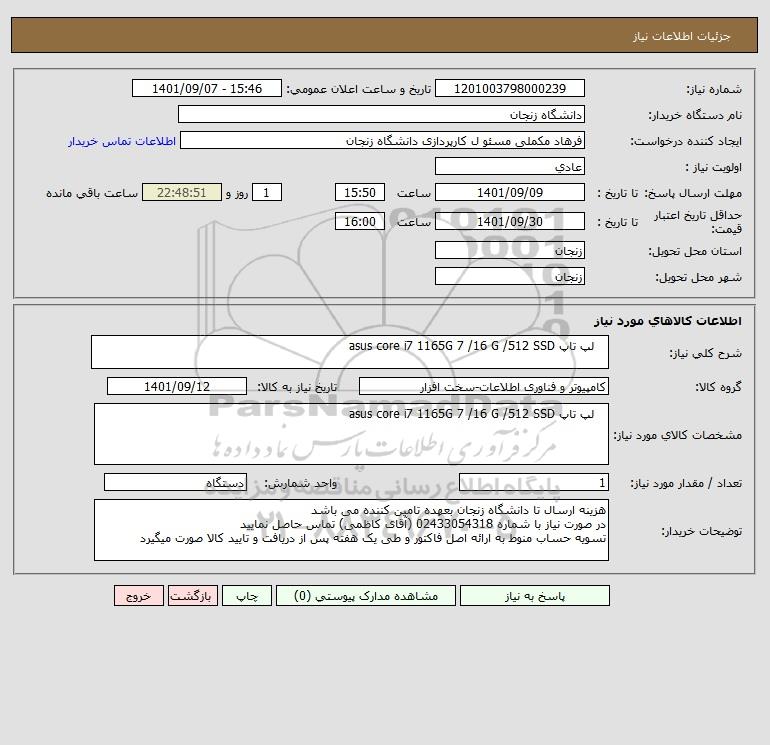Screen dimensions: 770x745
Task: Click the general description box 'شرح کلی نیاز'
Action: (x=350, y=352)
